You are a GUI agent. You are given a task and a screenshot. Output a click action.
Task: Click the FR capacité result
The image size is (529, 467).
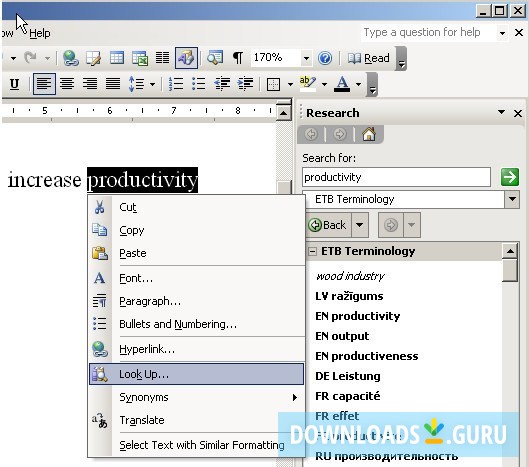(347, 396)
